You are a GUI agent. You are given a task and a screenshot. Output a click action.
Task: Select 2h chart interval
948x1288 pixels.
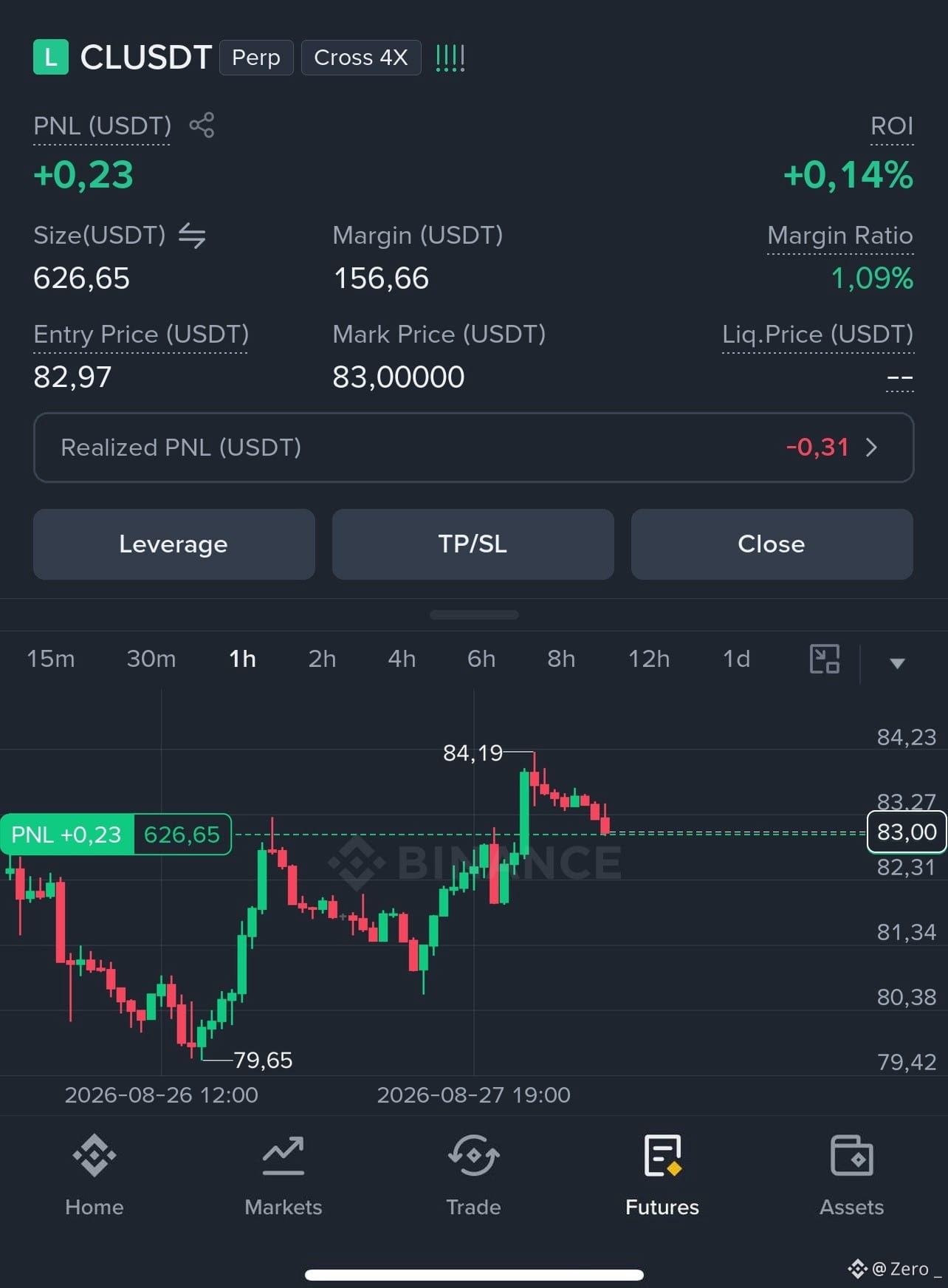click(x=322, y=659)
